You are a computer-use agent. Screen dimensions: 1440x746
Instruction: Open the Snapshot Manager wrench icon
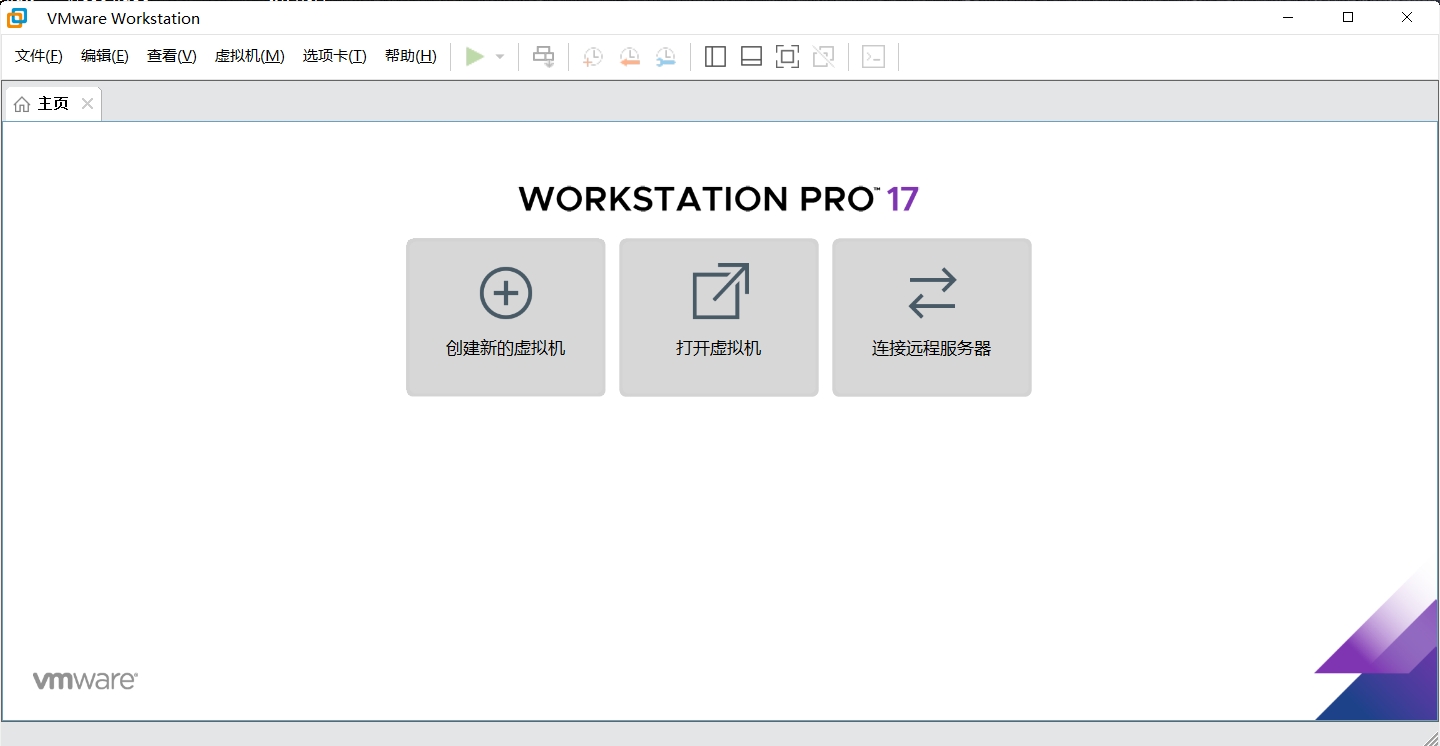tap(665, 57)
